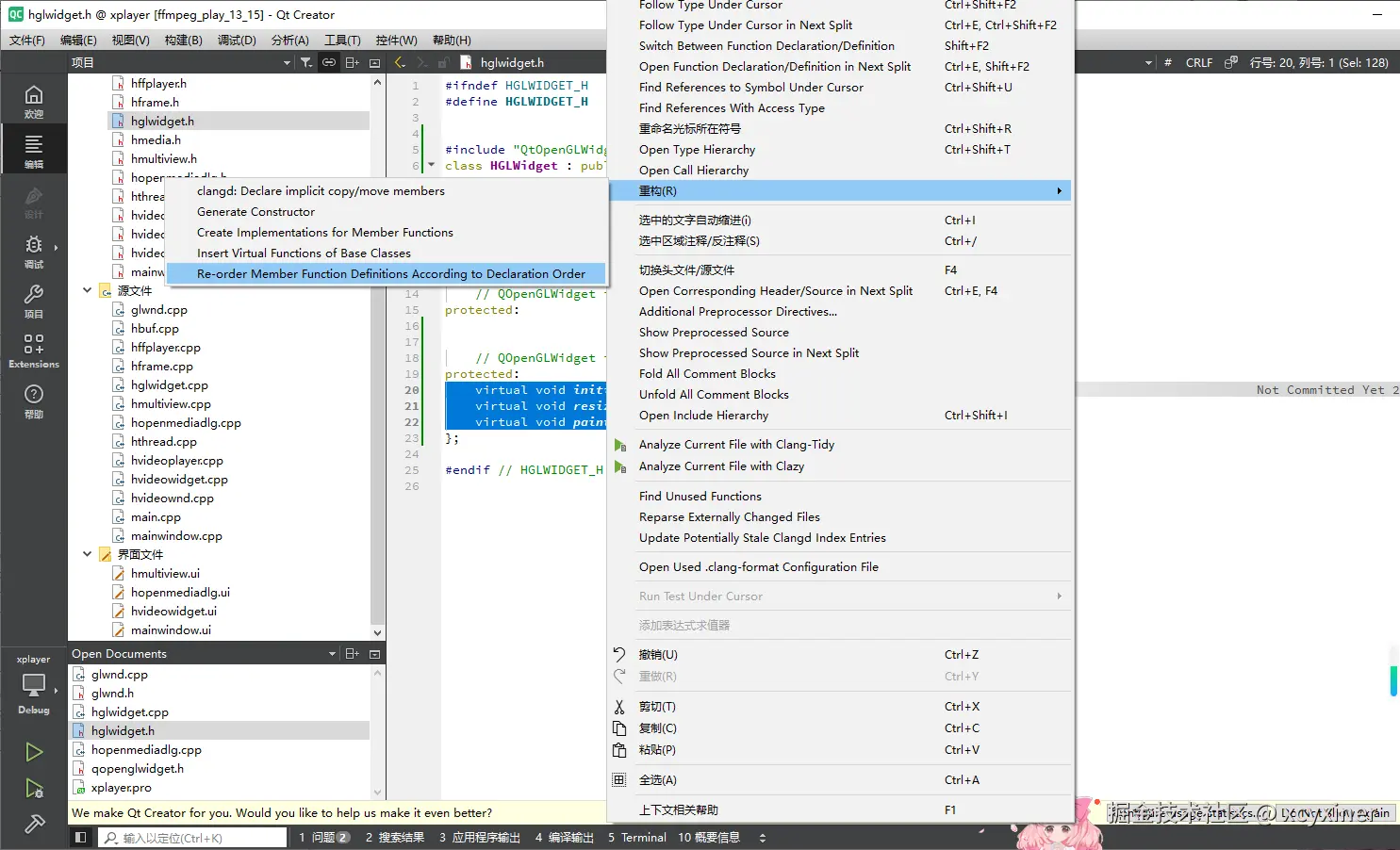Open the project tree filter icon
Image resolution: width=1400 pixels, height=850 pixels.
306,62
